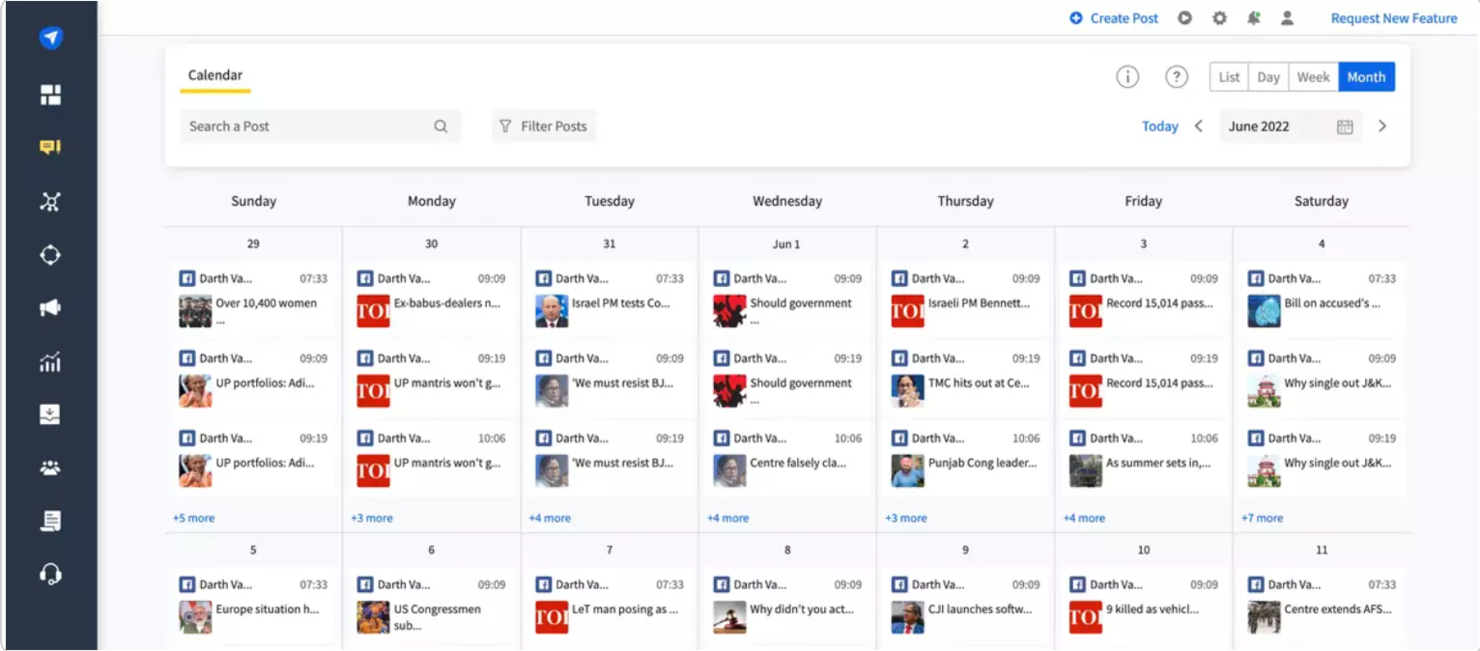Open 'Why didn't you act...' post
The width and height of the screenshot is (1480, 651).
point(787,605)
